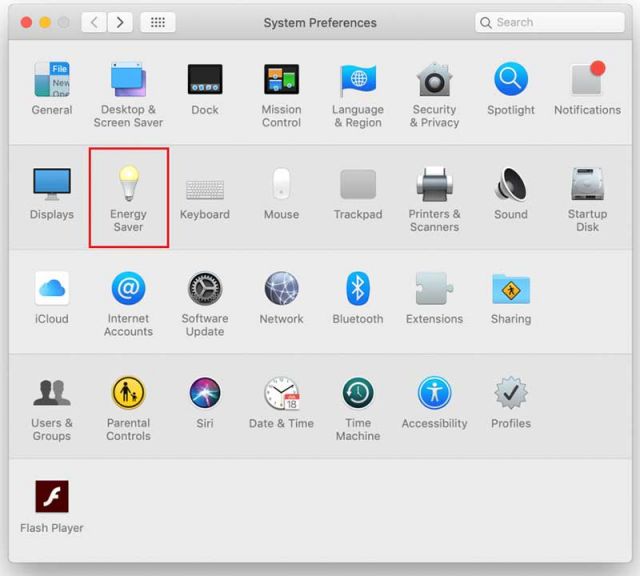Open the Energy Saver preferences
Viewport: 640px width, 576px height.
pyautogui.click(x=128, y=185)
